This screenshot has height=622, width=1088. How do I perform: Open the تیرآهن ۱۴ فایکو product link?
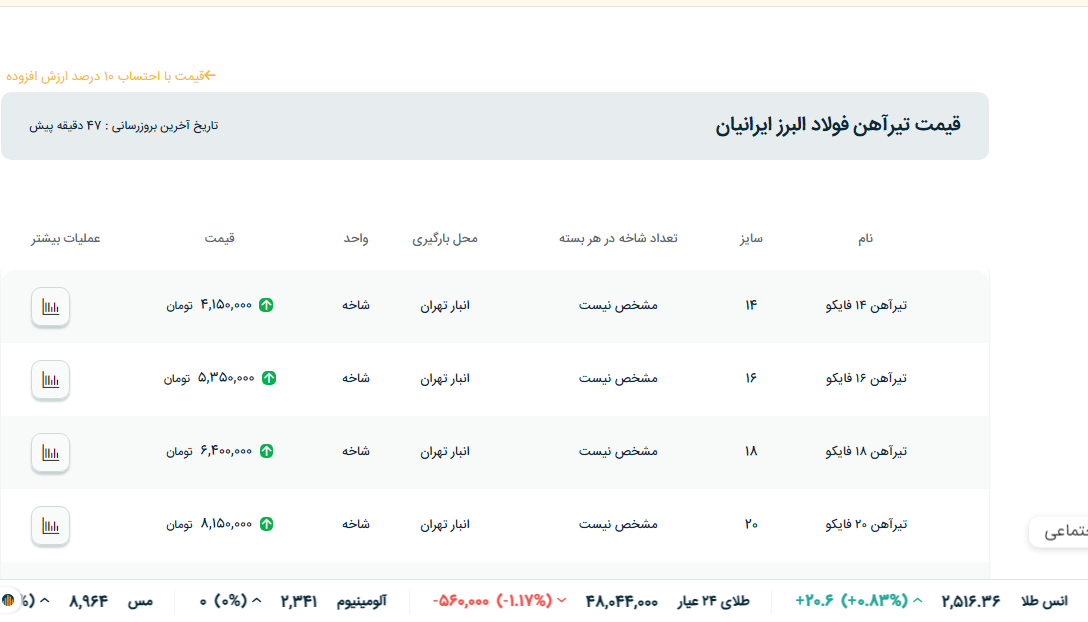pyautogui.click(x=866, y=305)
